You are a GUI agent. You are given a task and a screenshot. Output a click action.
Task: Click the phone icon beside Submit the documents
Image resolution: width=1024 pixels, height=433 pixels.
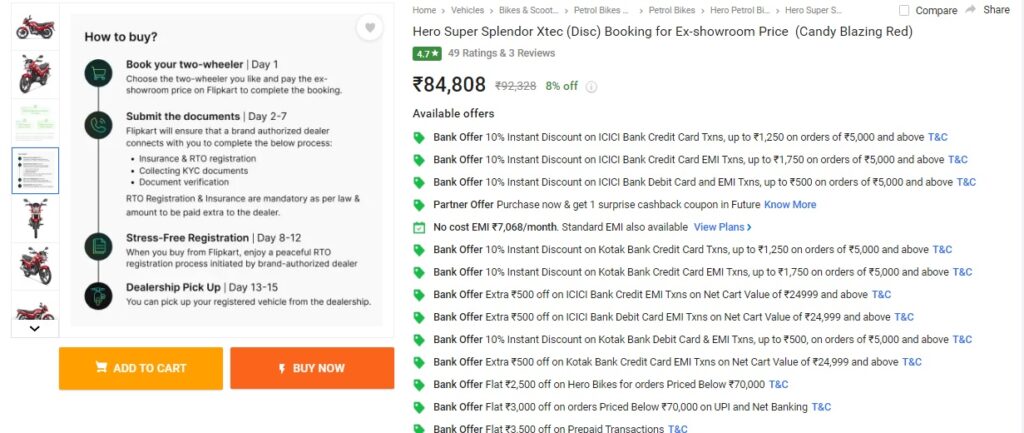[x=99, y=125]
